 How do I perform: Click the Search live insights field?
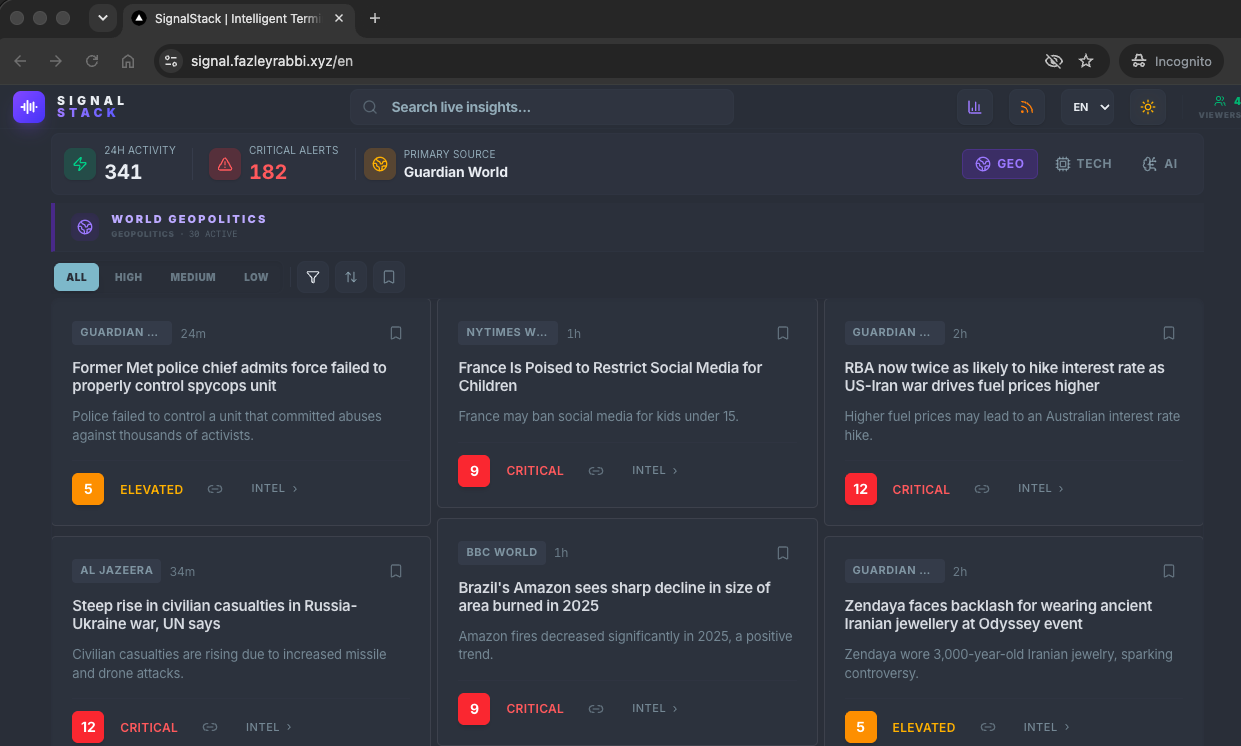pos(542,107)
